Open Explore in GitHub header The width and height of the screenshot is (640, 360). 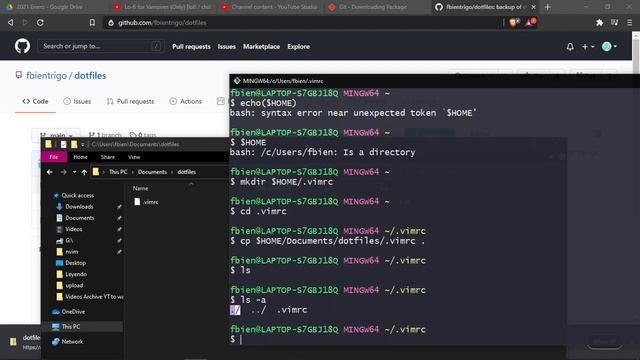point(298,47)
